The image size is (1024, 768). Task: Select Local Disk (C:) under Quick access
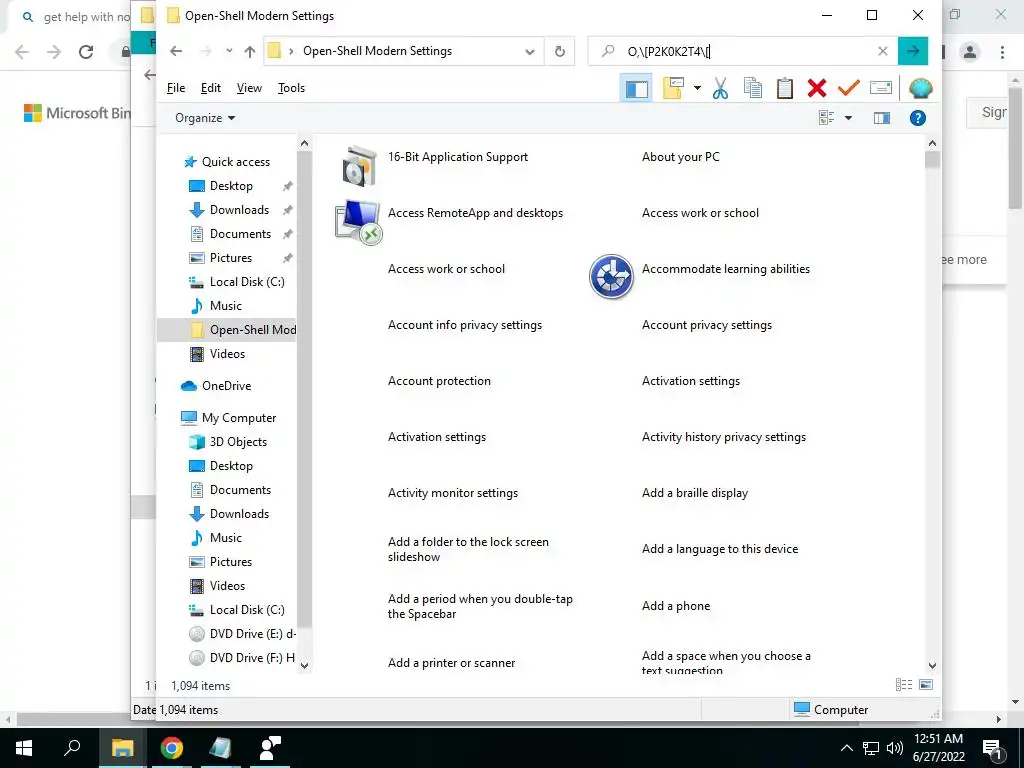coord(247,282)
